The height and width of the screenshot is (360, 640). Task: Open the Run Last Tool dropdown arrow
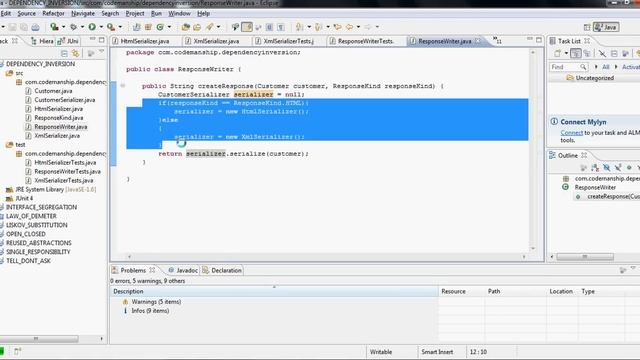(x=120, y=27)
